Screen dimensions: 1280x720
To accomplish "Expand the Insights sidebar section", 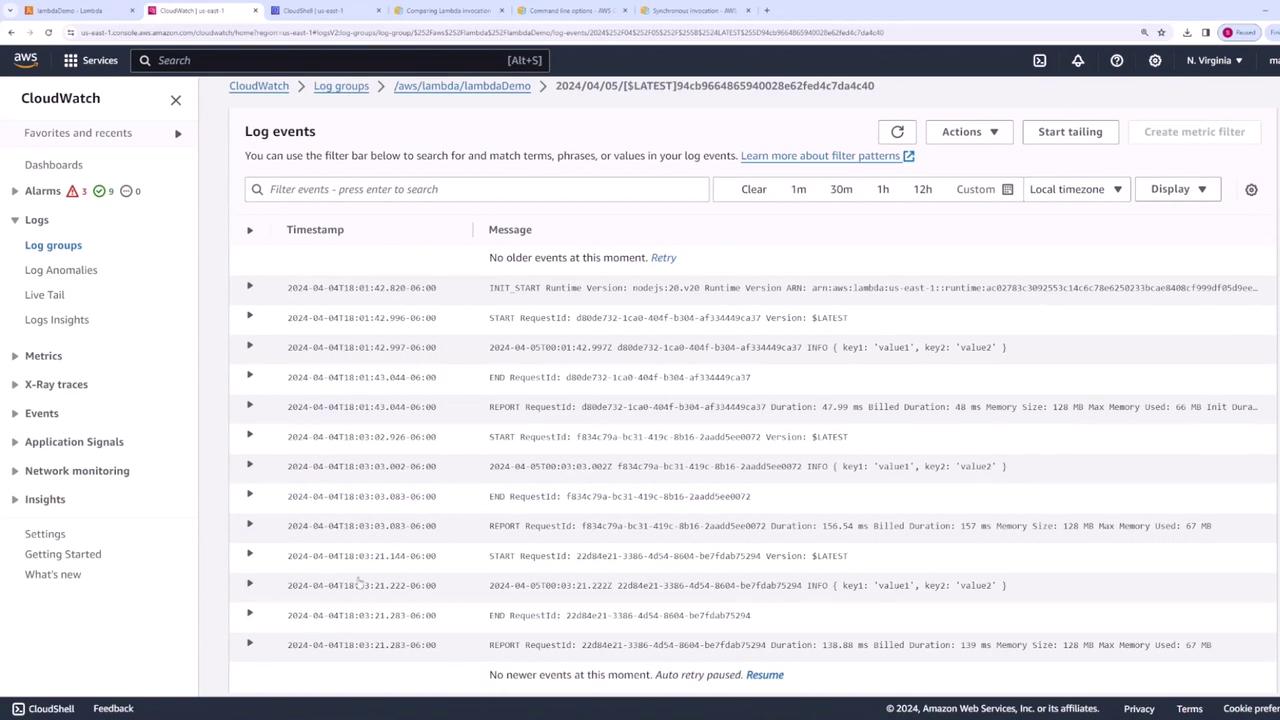I will (15, 500).
